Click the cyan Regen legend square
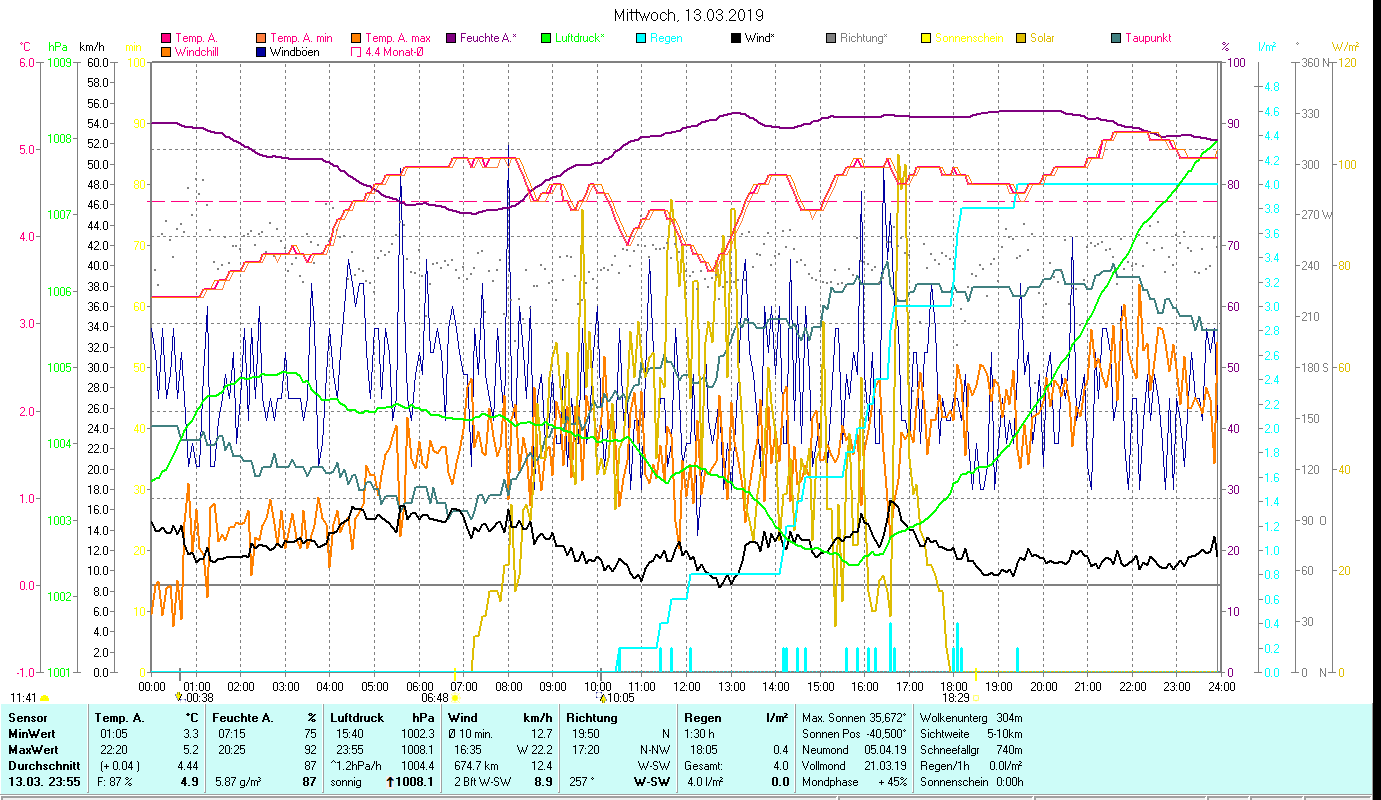 640,38
